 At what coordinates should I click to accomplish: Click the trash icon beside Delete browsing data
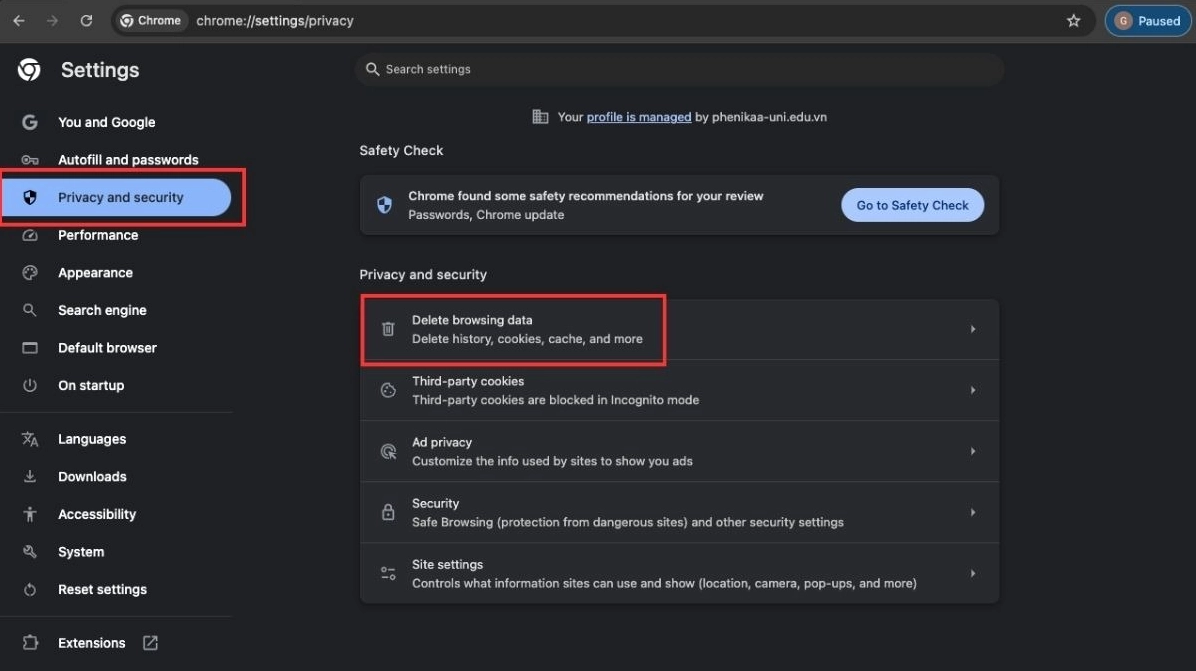click(x=388, y=329)
